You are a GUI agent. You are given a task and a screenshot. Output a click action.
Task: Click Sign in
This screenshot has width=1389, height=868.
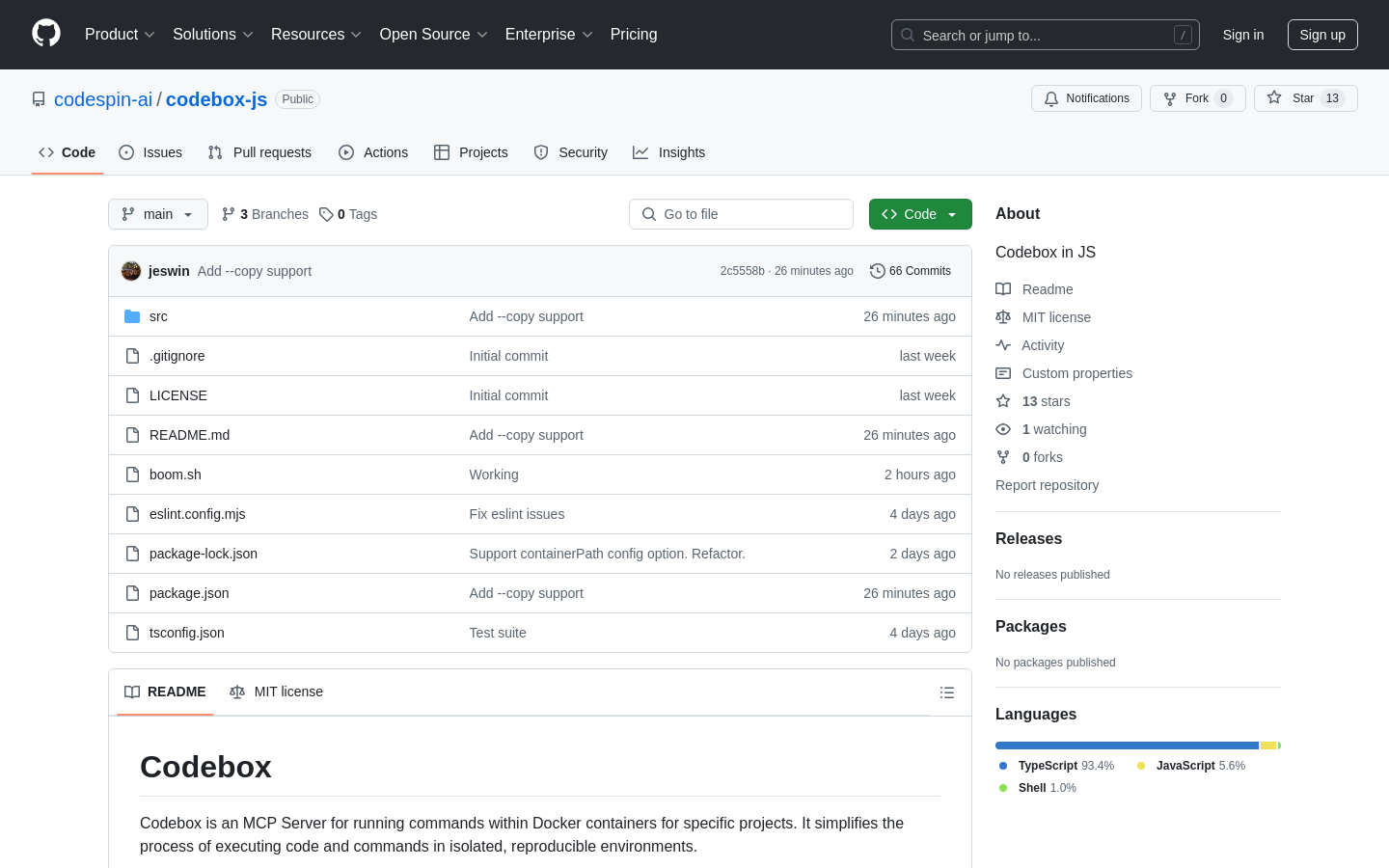[x=1243, y=35]
